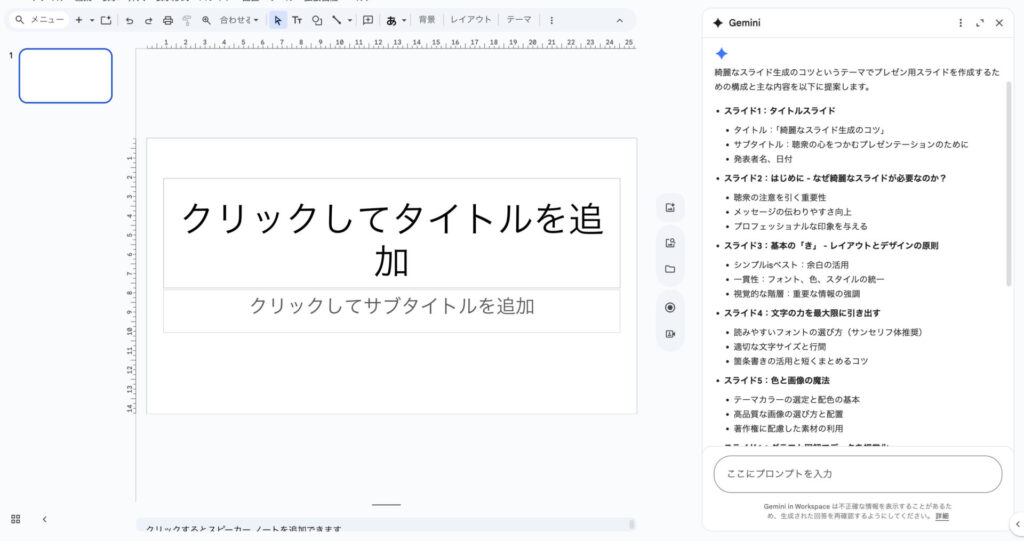Viewport: 1024px width, 541px height.
Task: Expand the new slide layout dropdown arrow
Action: tap(92, 20)
